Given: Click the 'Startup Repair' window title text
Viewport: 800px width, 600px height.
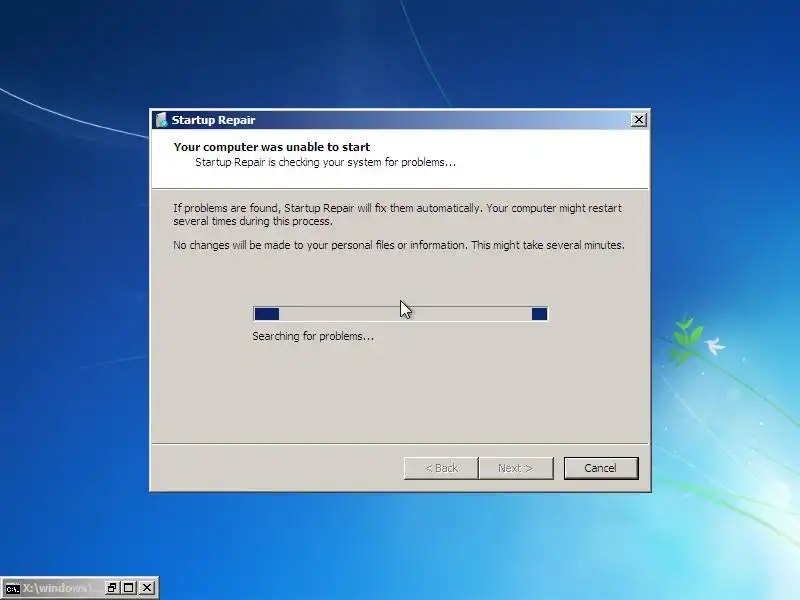Looking at the screenshot, I should 213,120.
